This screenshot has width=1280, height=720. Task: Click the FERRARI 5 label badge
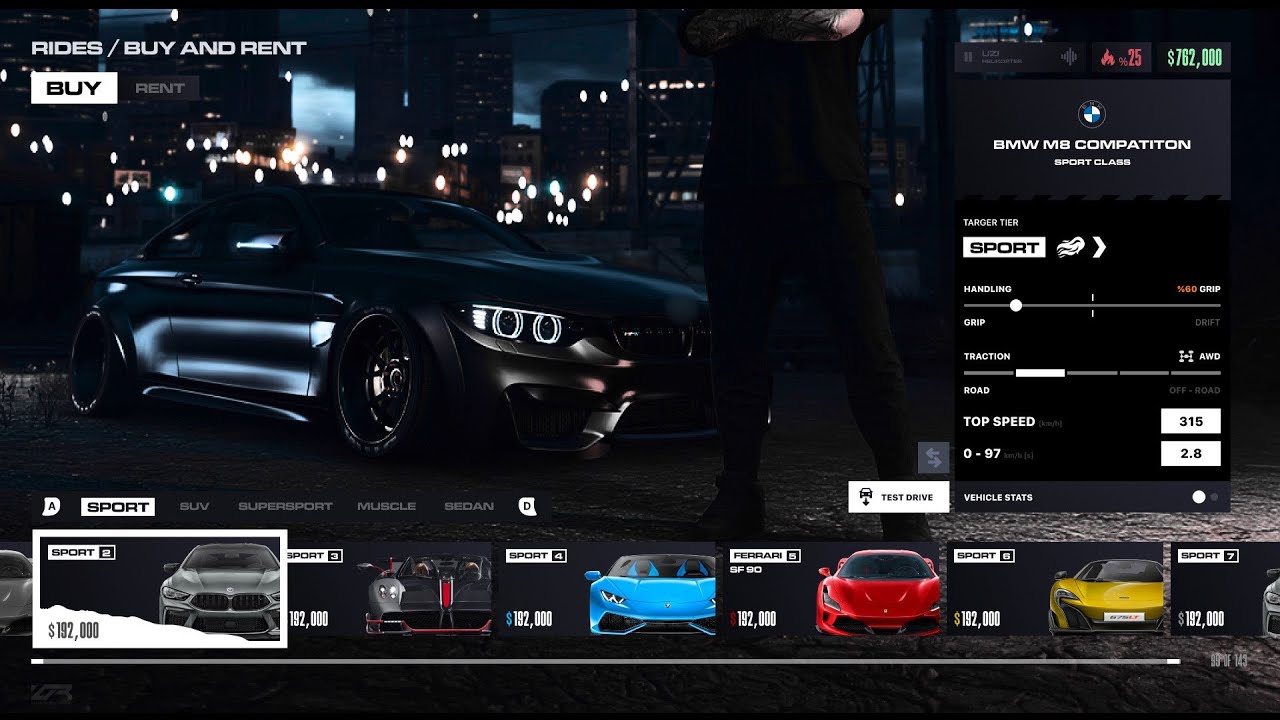765,555
